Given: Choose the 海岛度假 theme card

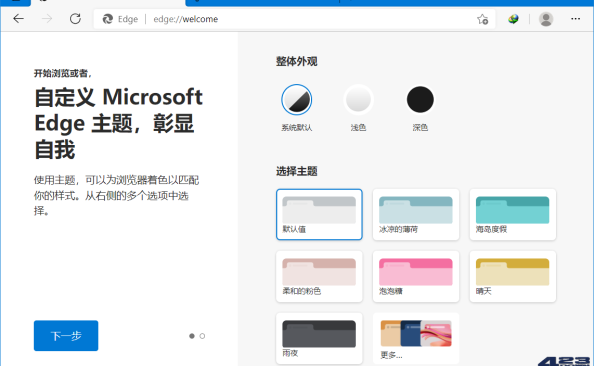Looking at the screenshot, I should pyautogui.click(x=513, y=214).
